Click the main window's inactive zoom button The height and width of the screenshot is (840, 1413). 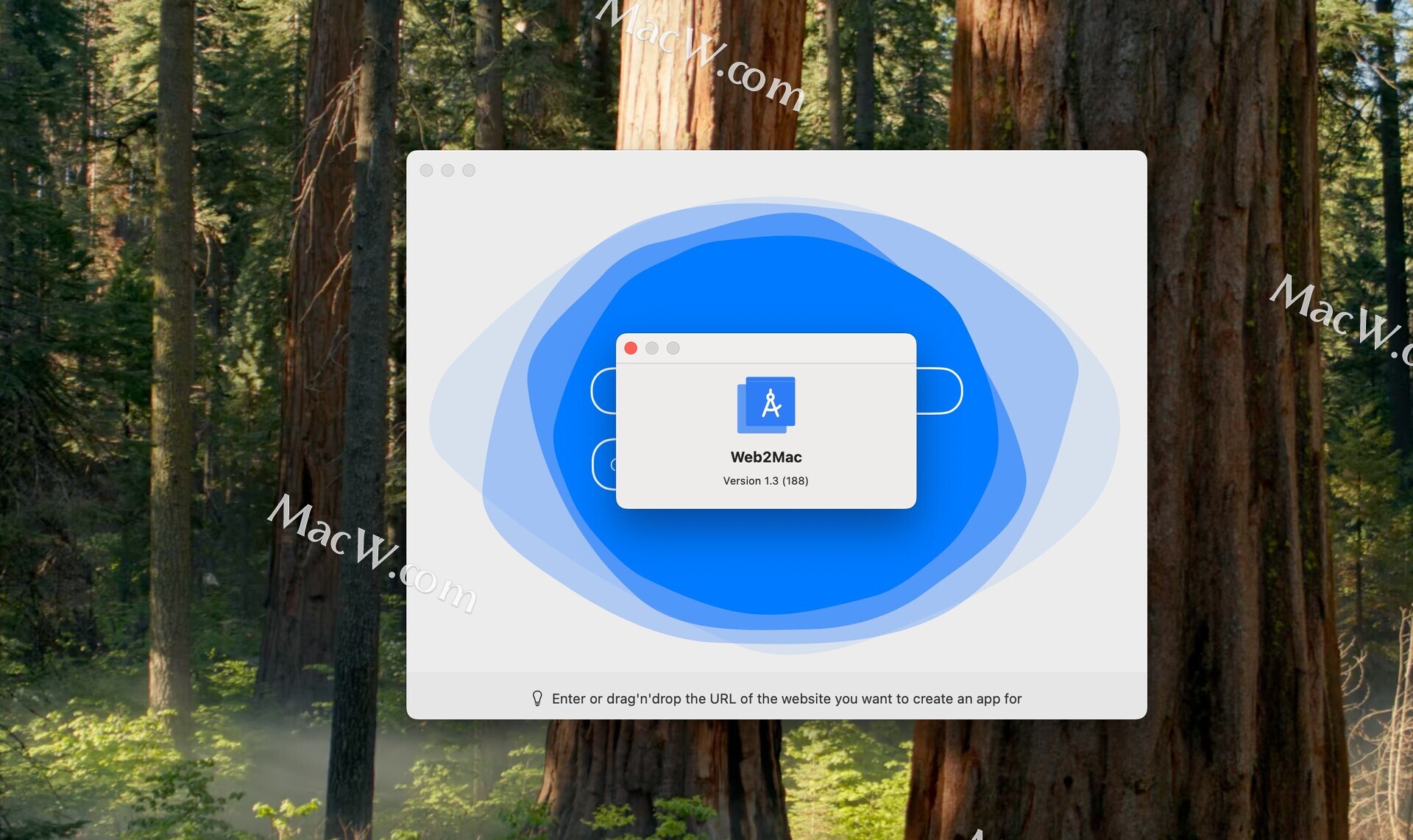(469, 171)
